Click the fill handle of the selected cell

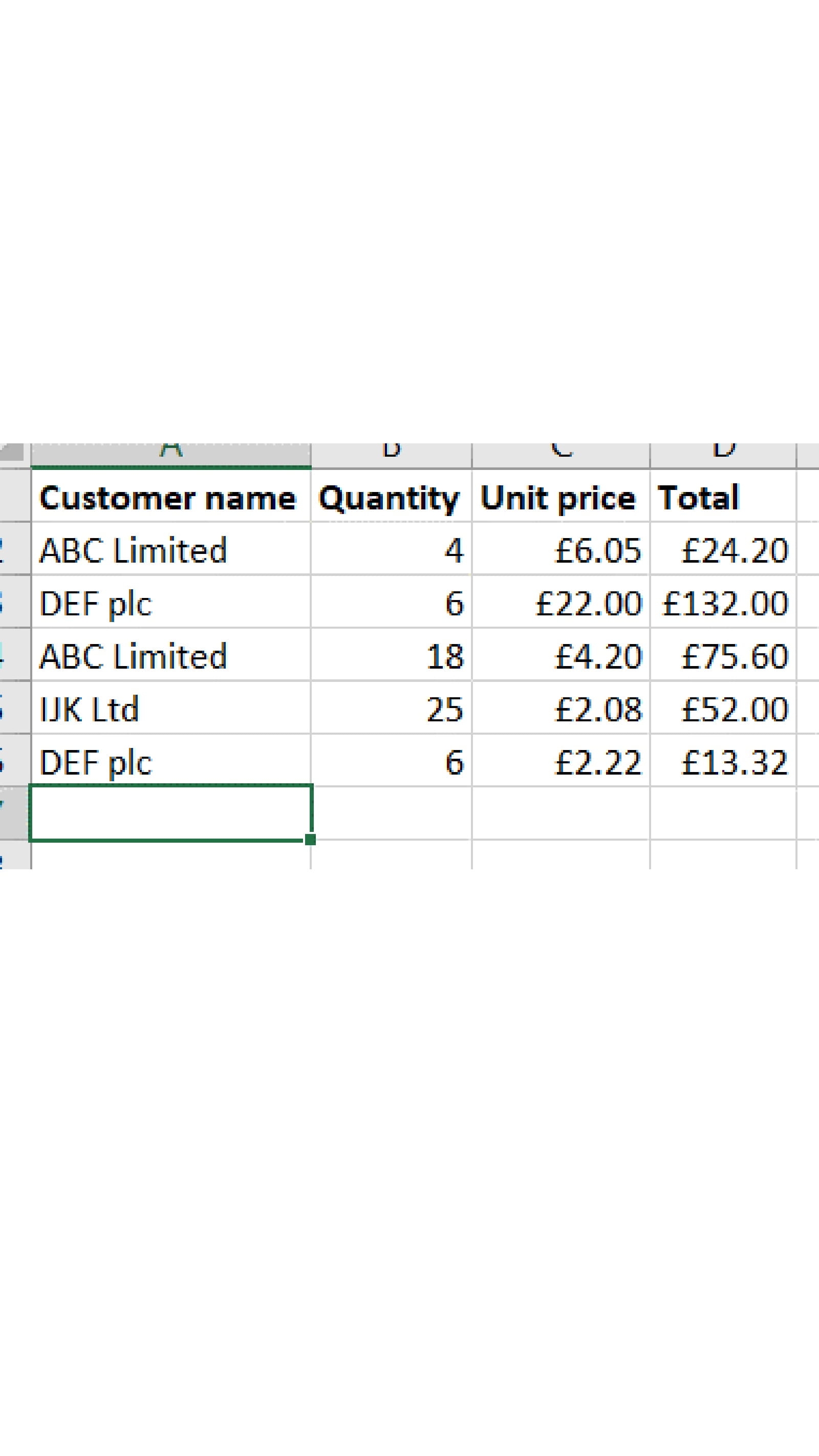click(310, 839)
